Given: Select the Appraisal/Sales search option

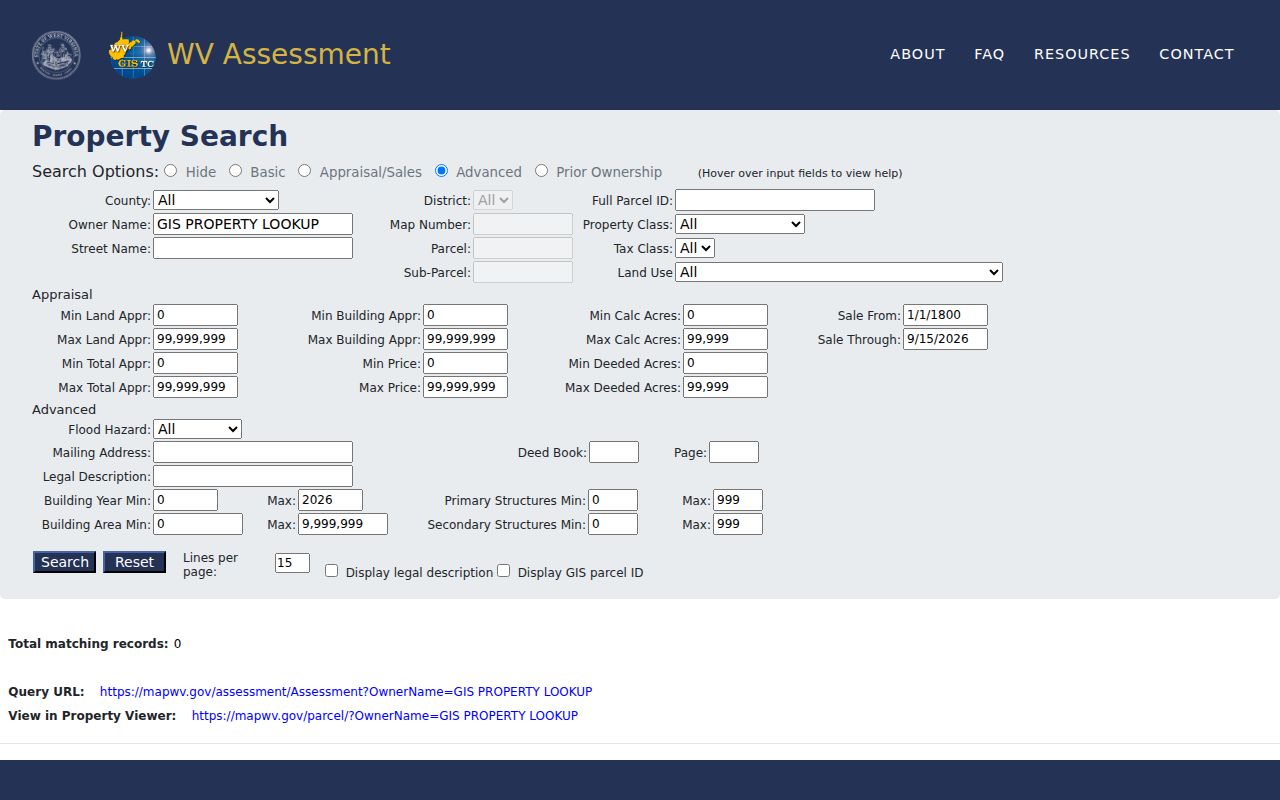Looking at the screenshot, I should click(305, 171).
